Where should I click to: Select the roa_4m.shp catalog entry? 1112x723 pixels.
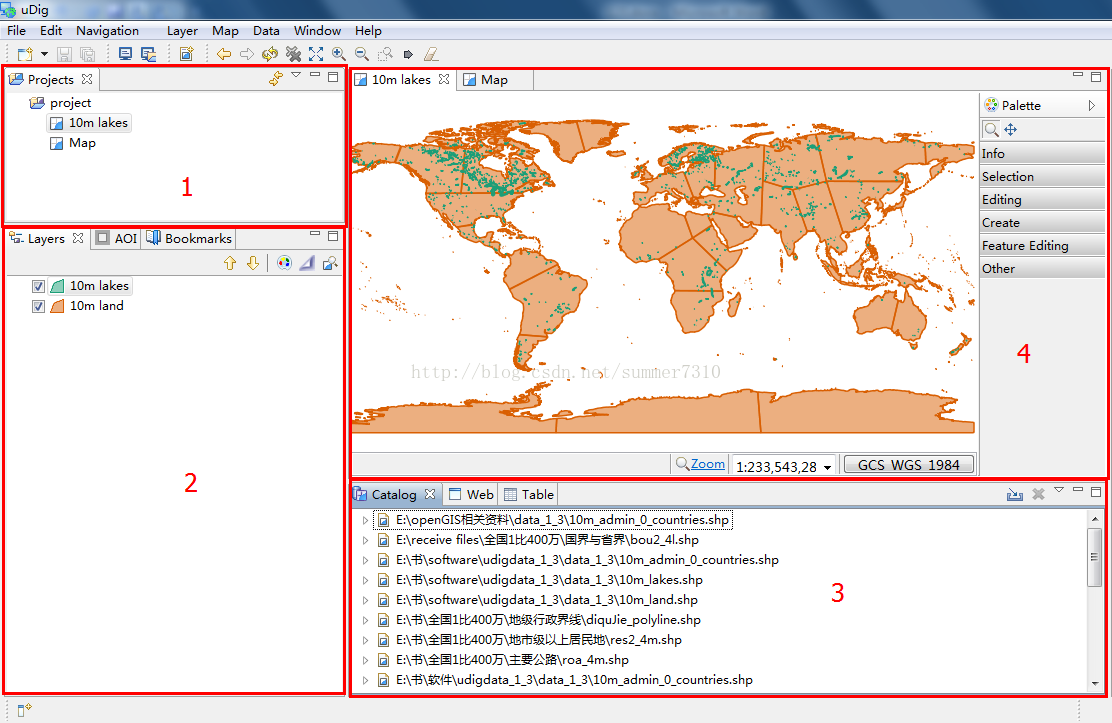click(503, 659)
